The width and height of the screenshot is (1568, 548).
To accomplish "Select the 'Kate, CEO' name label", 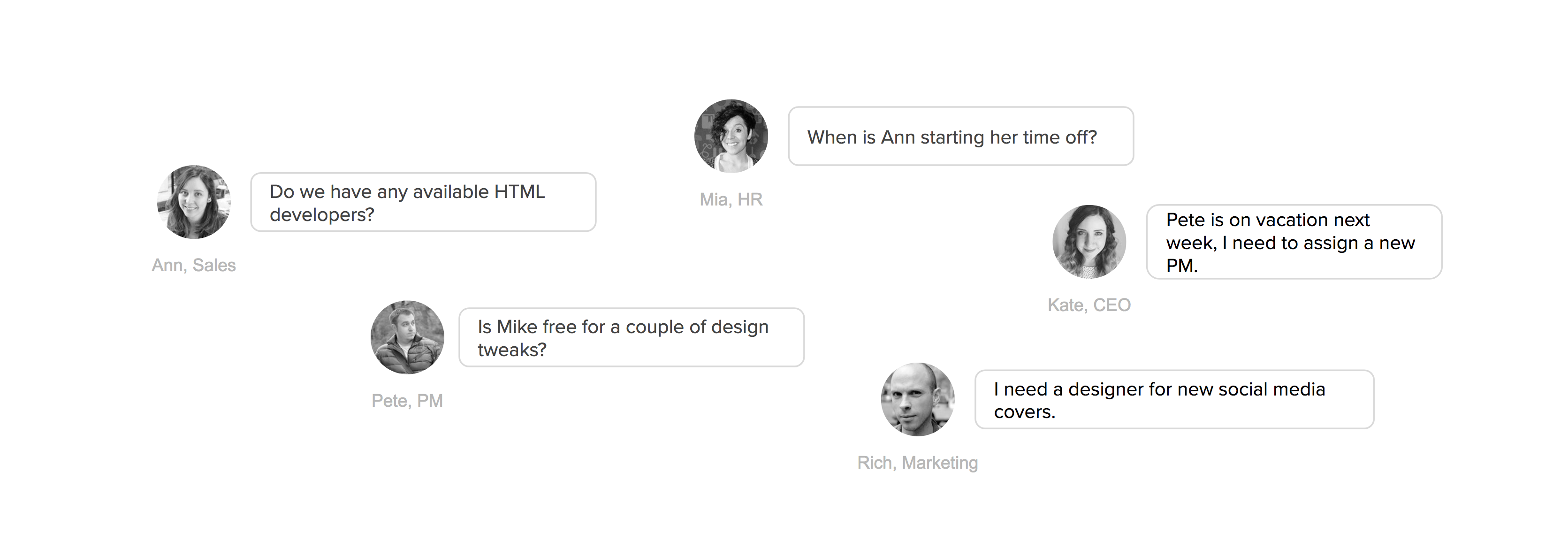I will [x=1089, y=305].
